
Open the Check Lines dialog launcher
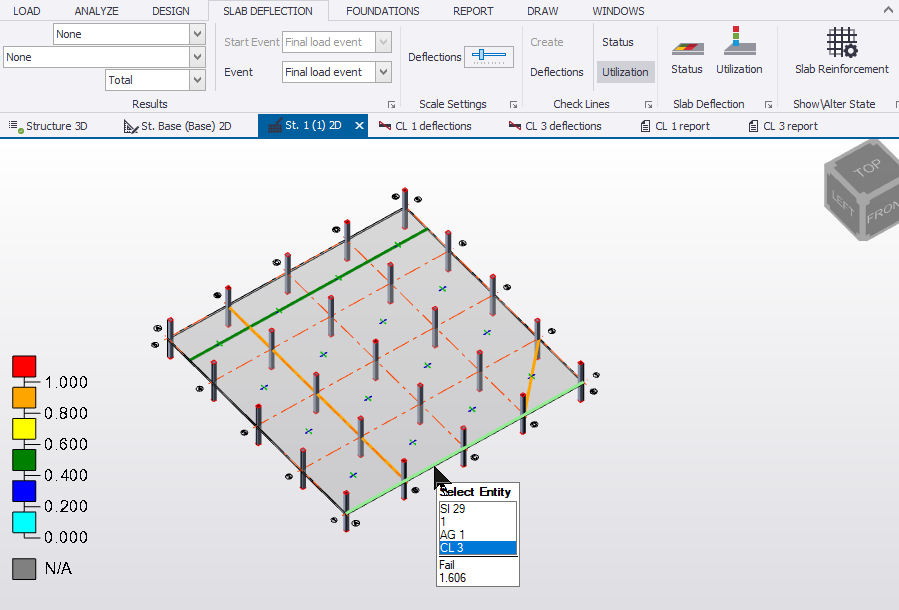(648, 104)
